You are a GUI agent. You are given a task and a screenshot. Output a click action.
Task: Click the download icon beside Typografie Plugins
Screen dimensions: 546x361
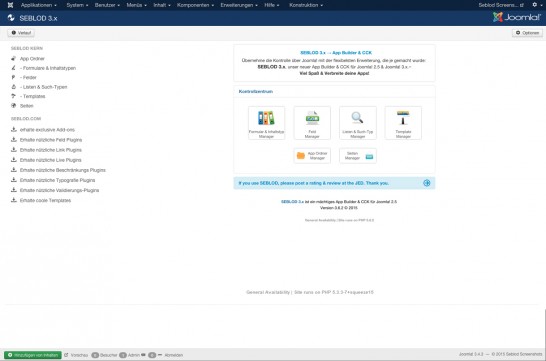click(x=14, y=180)
